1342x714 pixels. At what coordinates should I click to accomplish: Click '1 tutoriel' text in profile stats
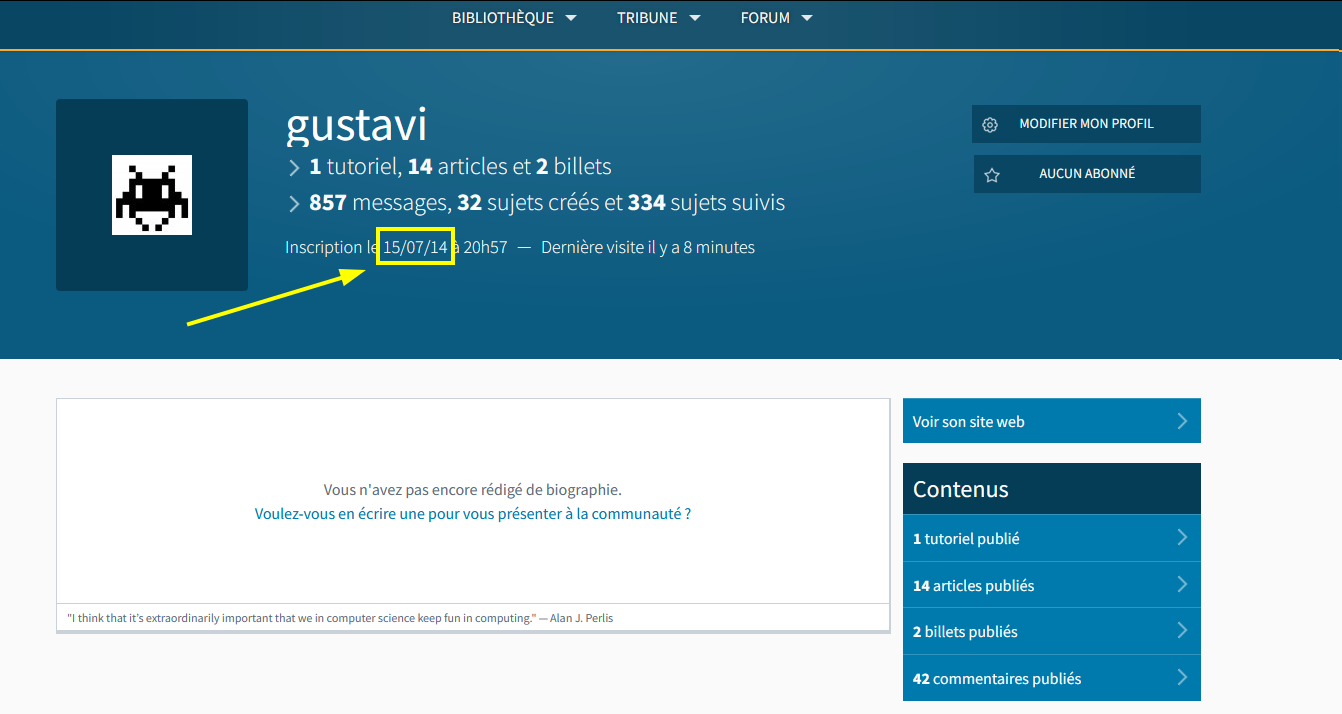(355, 166)
